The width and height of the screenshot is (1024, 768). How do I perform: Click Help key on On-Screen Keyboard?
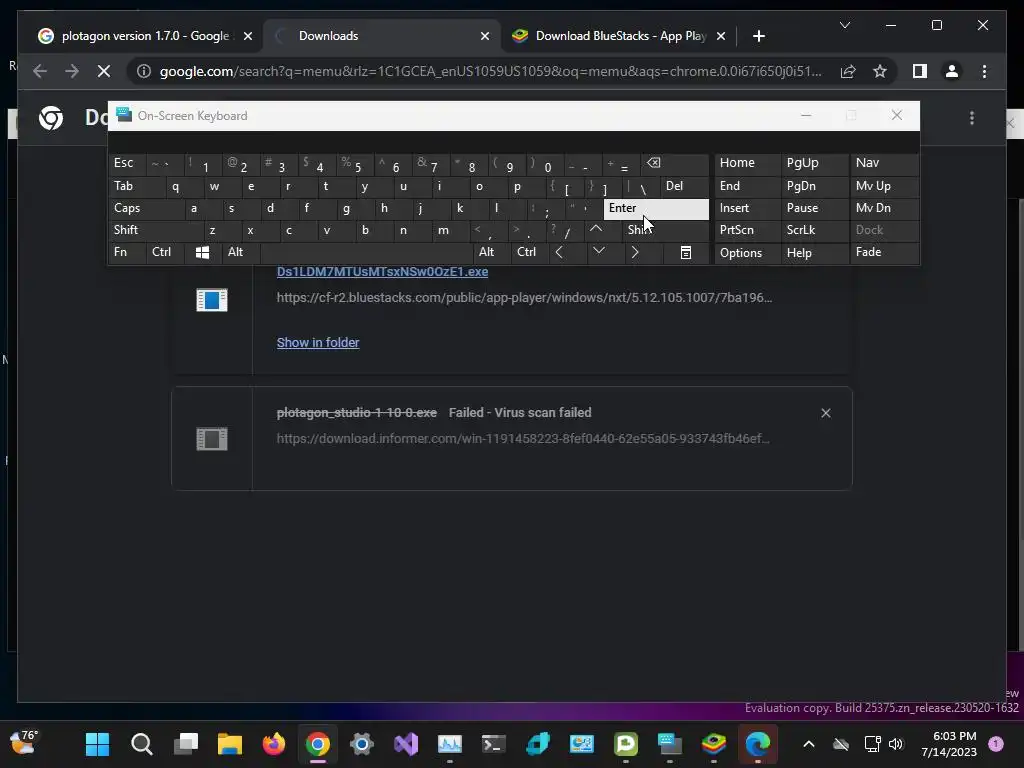pos(814,253)
